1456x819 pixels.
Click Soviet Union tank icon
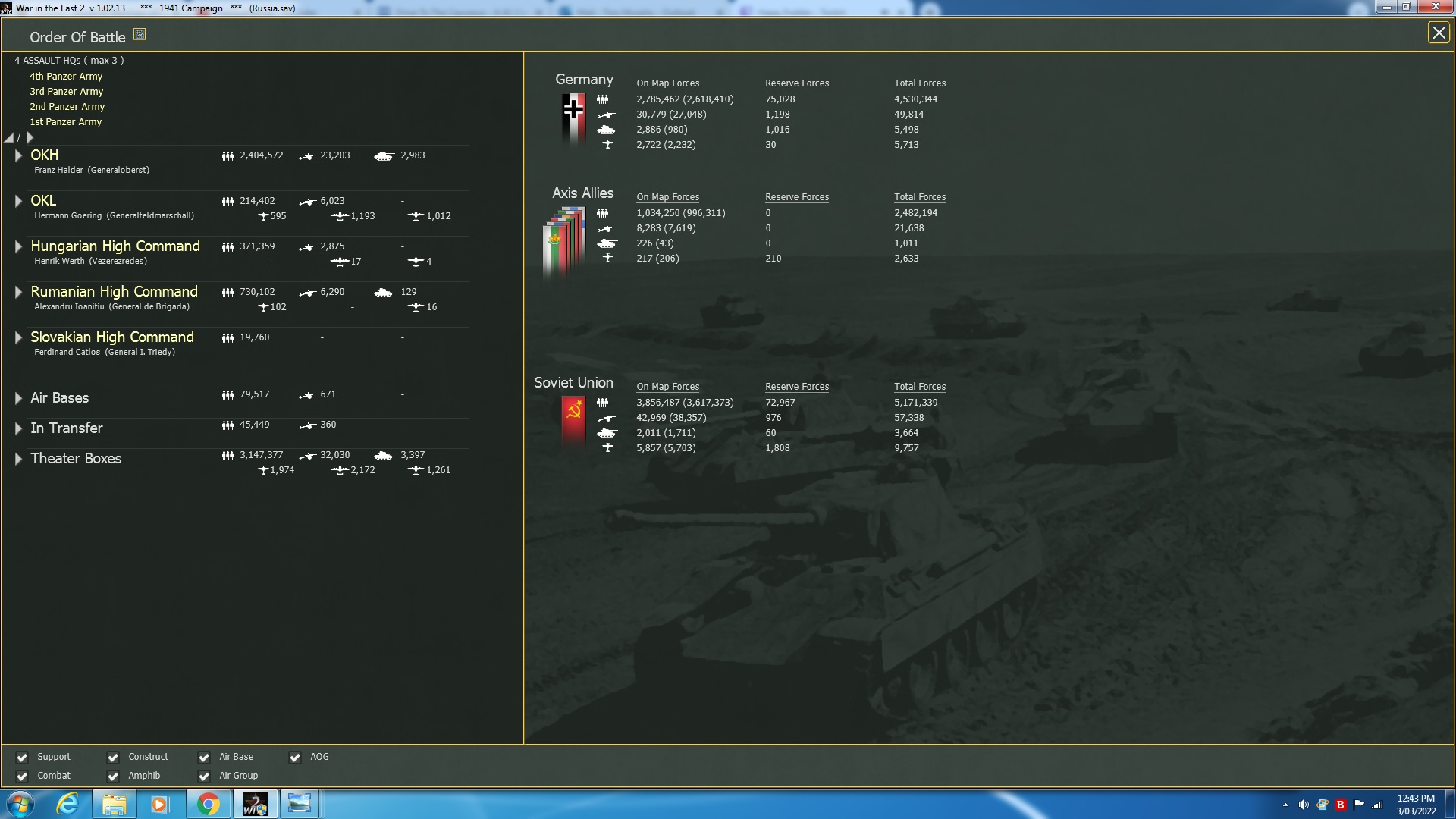(607, 433)
